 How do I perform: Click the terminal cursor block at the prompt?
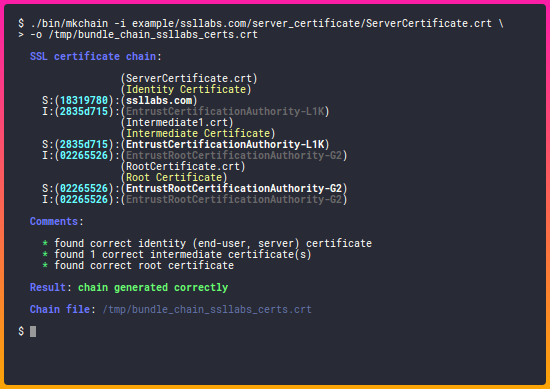(33, 331)
